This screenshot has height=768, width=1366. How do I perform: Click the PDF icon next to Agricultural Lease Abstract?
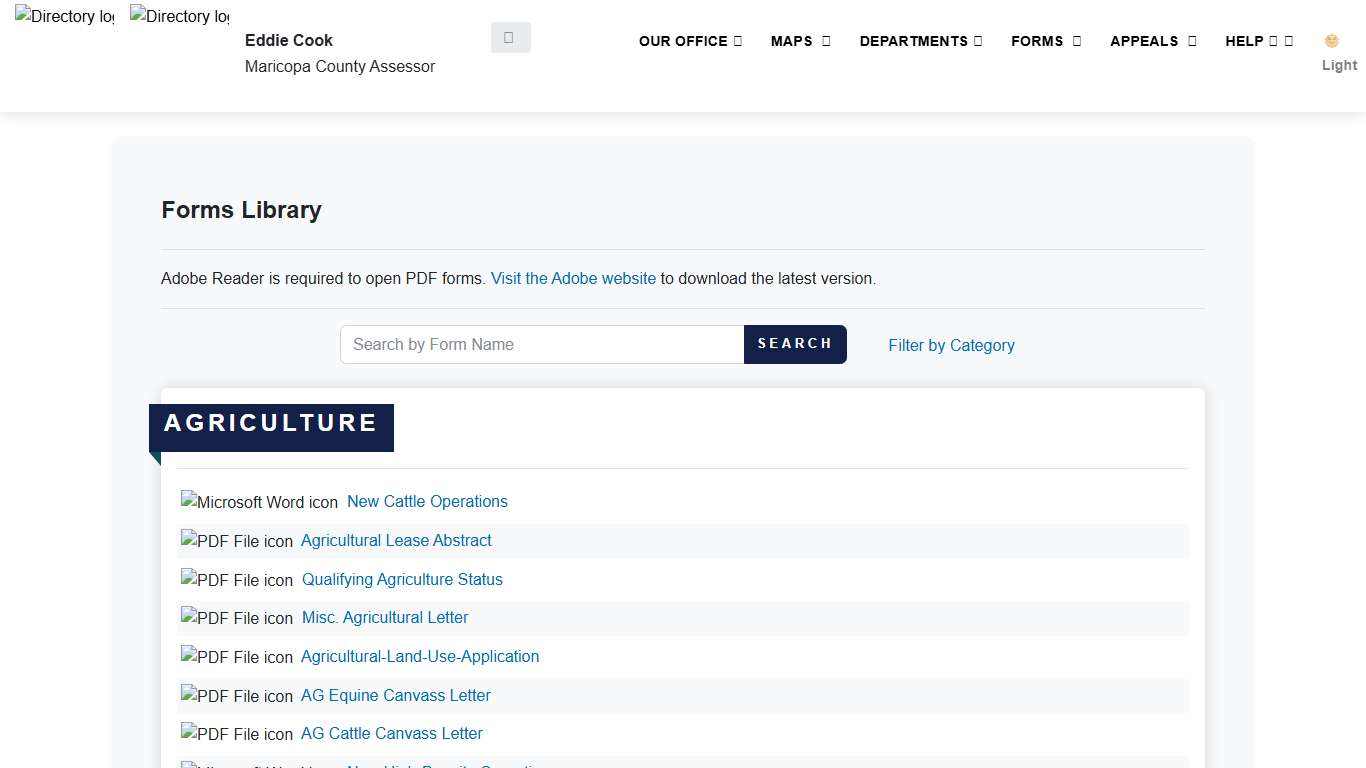click(x=237, y=541)
